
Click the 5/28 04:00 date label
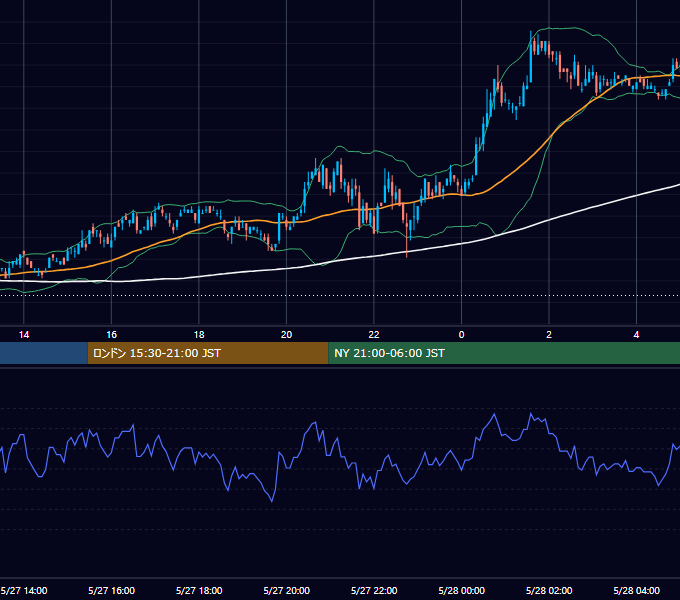637,590
